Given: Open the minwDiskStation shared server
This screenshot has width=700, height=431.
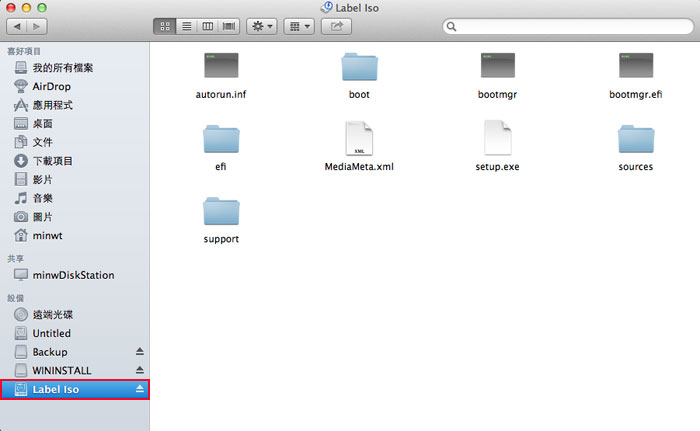Looking at the screenshot, I should [75, 275].
